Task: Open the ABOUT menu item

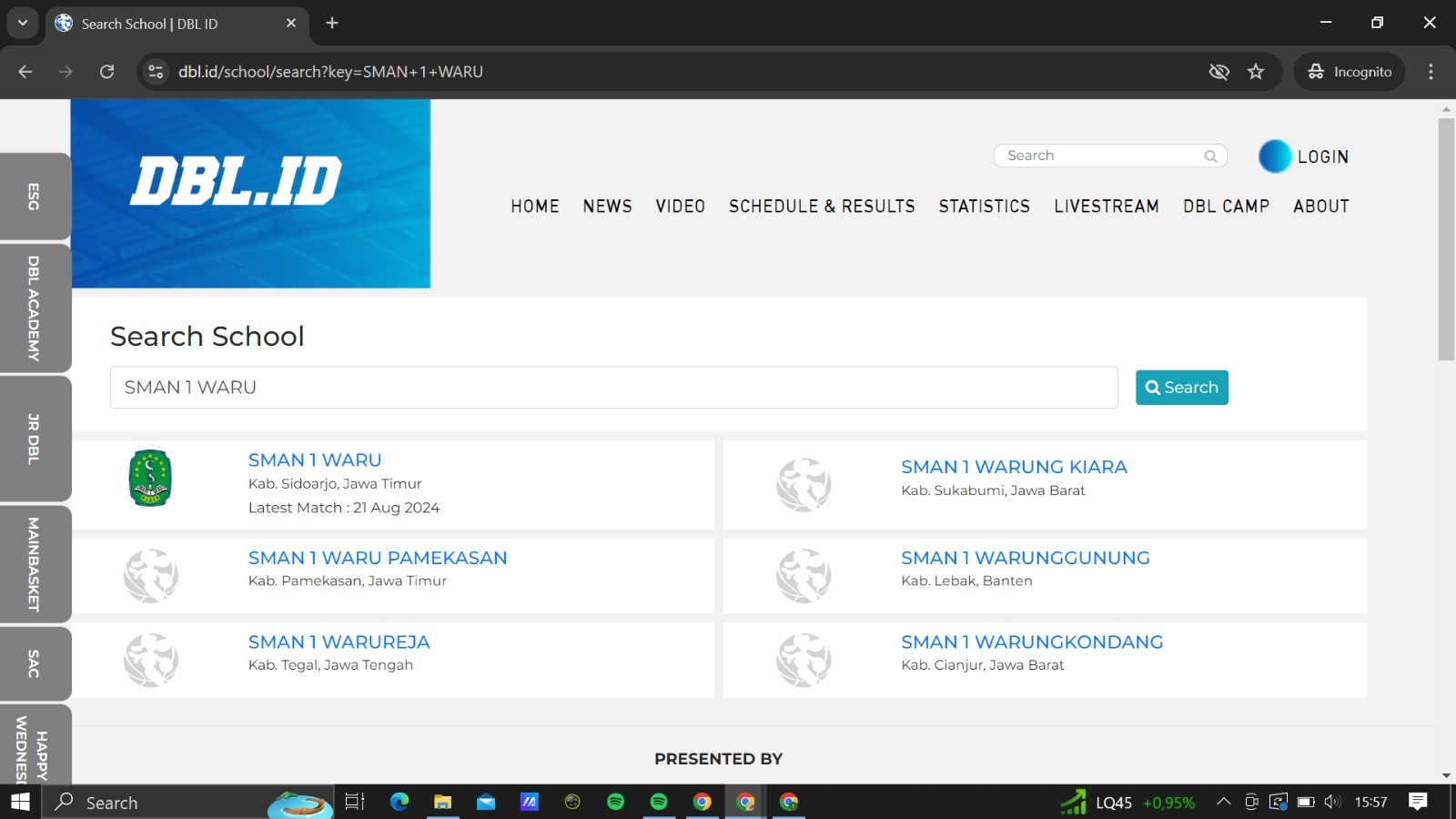Action: coord(1321,207)
